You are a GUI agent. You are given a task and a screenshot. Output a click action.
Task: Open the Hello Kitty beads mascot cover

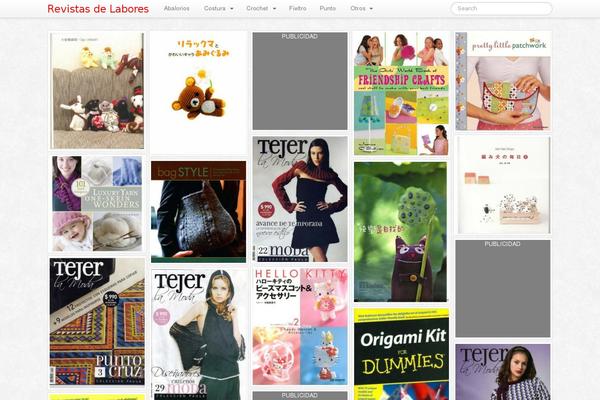coord(300,327)
